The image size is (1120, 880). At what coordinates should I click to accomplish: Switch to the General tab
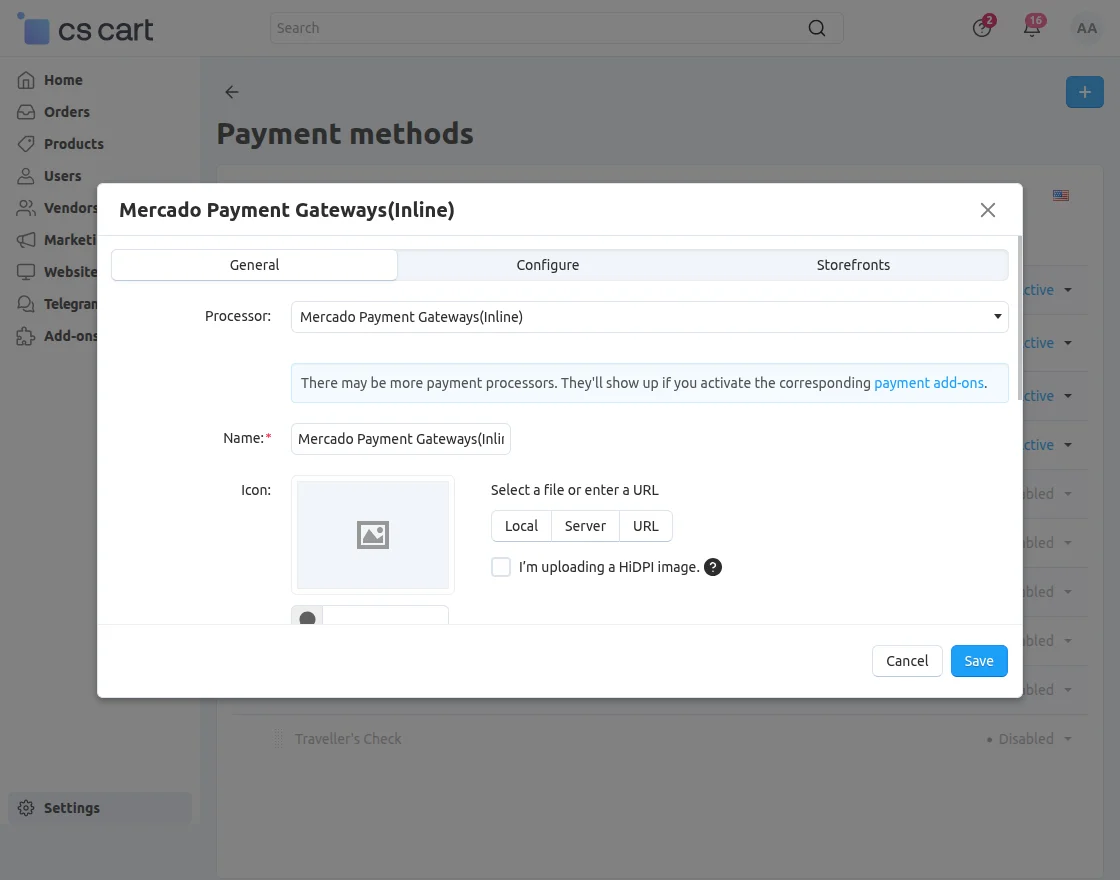254,265
